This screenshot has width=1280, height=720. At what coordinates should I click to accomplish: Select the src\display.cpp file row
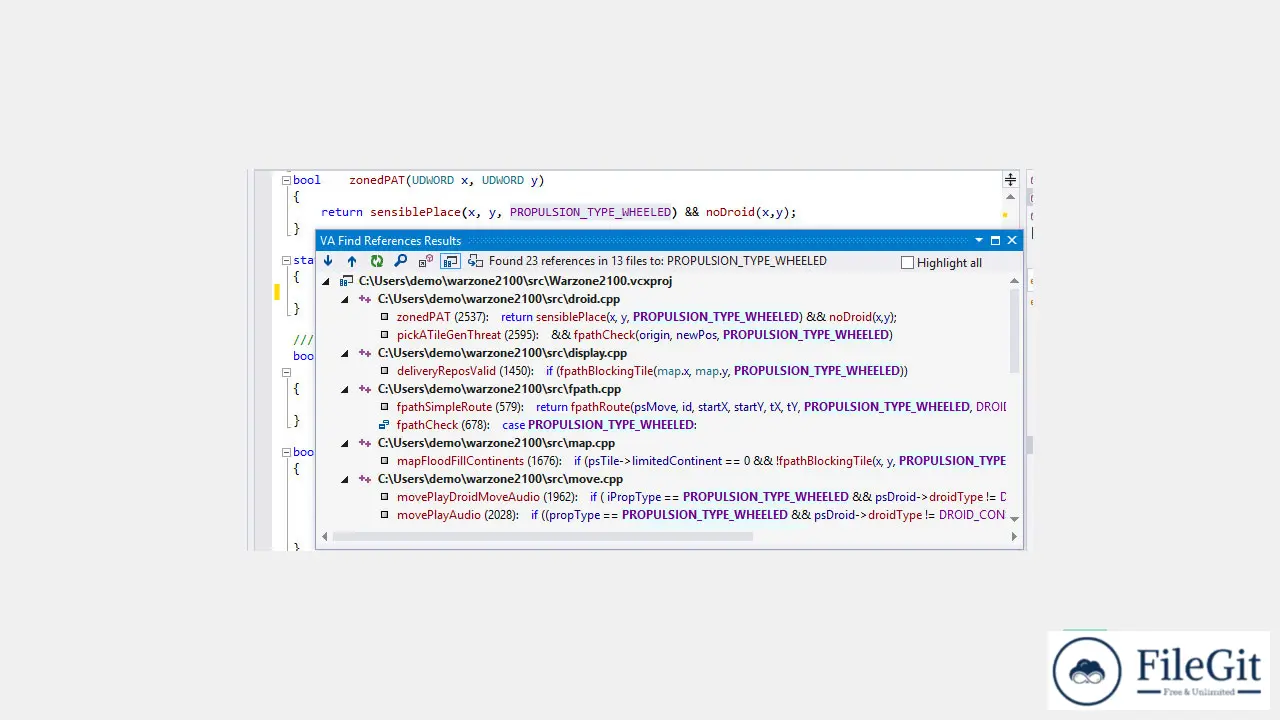point(502,353)
